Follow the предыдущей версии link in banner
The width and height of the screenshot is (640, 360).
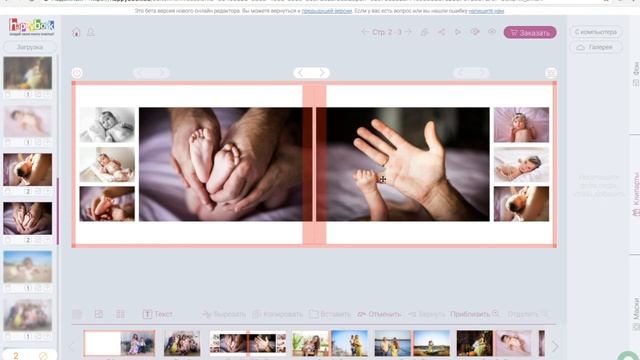point(327,11)
